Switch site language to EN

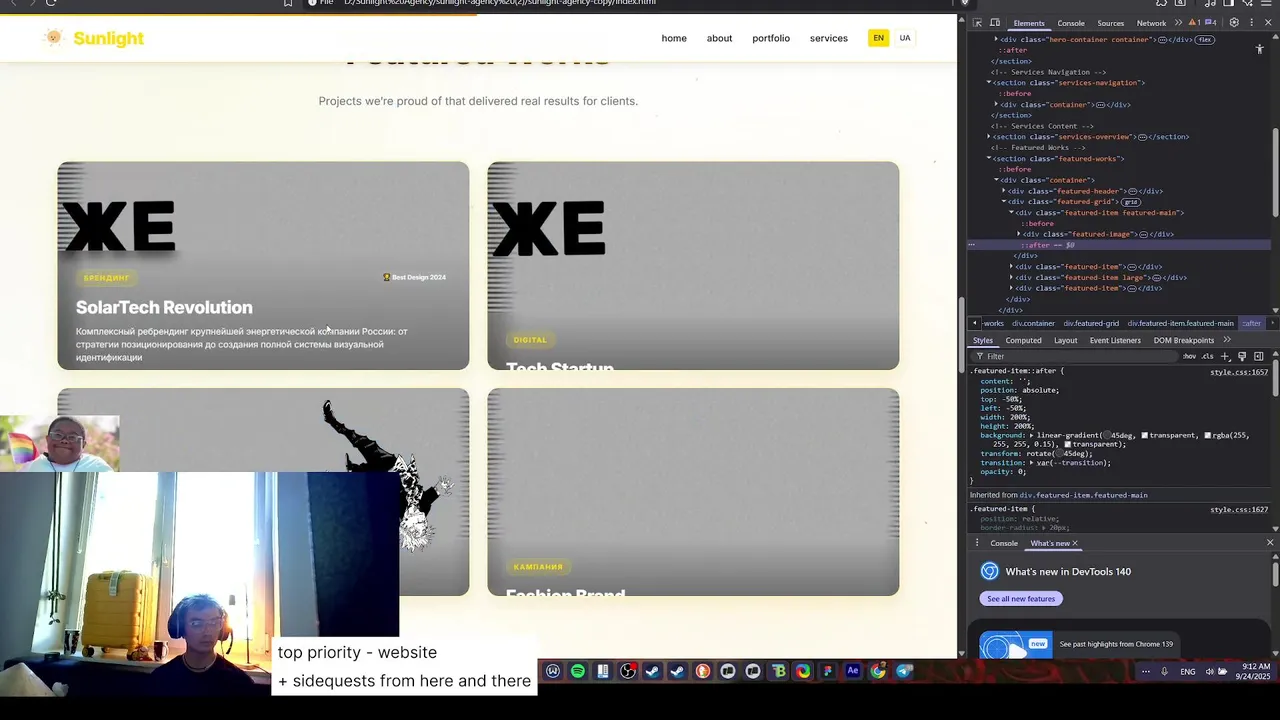[878, 38]
